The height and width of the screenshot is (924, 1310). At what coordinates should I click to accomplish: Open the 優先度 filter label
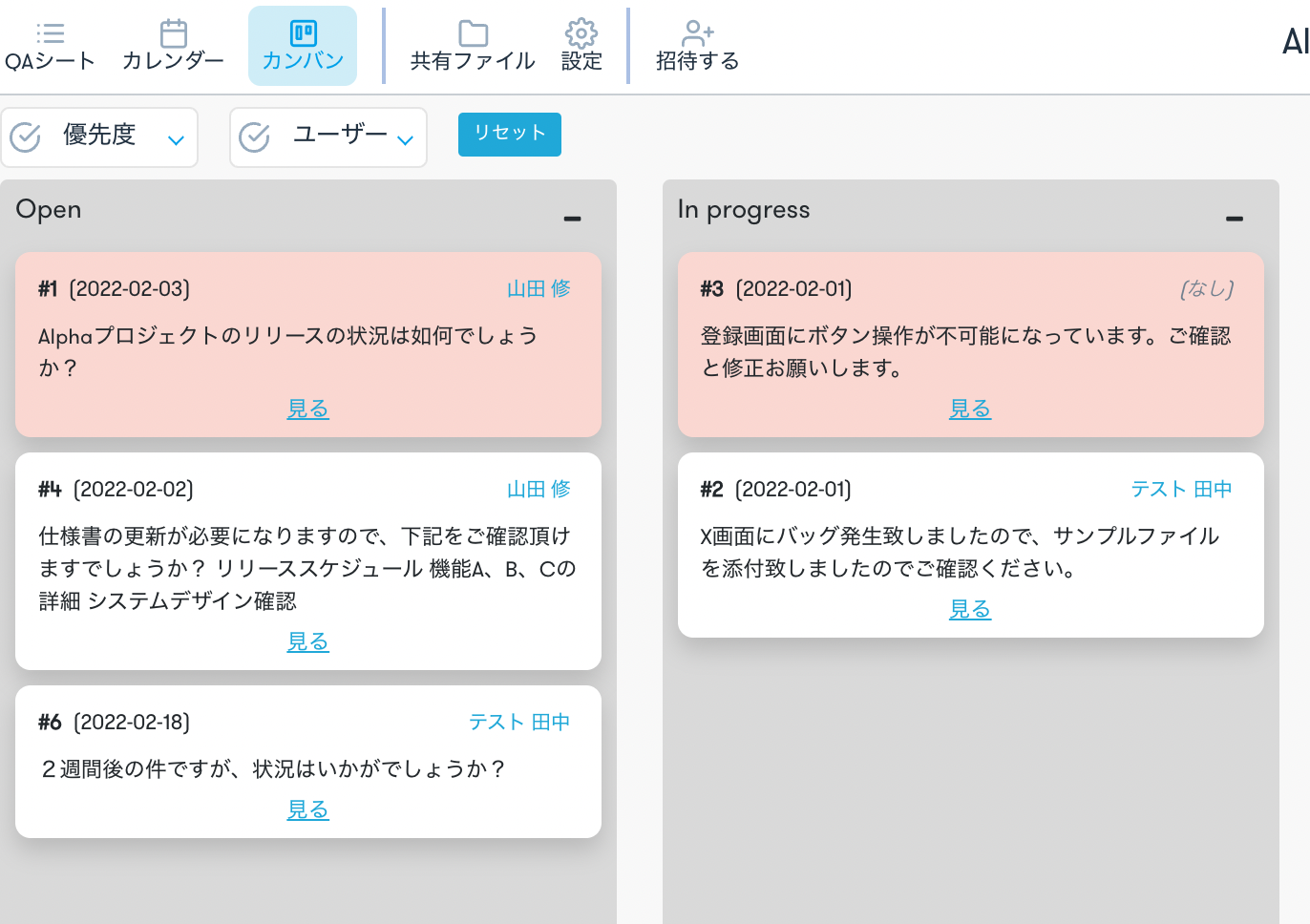[99, 135]
